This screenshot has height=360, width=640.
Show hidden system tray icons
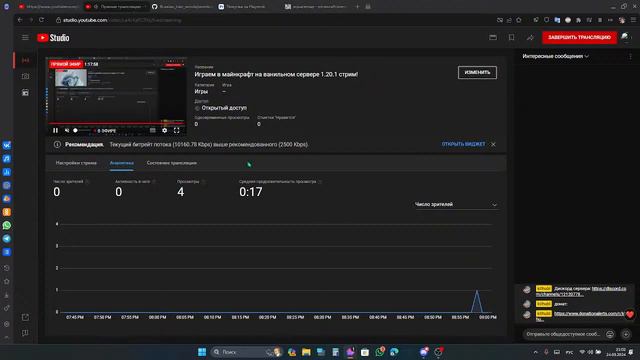(536, 352)
